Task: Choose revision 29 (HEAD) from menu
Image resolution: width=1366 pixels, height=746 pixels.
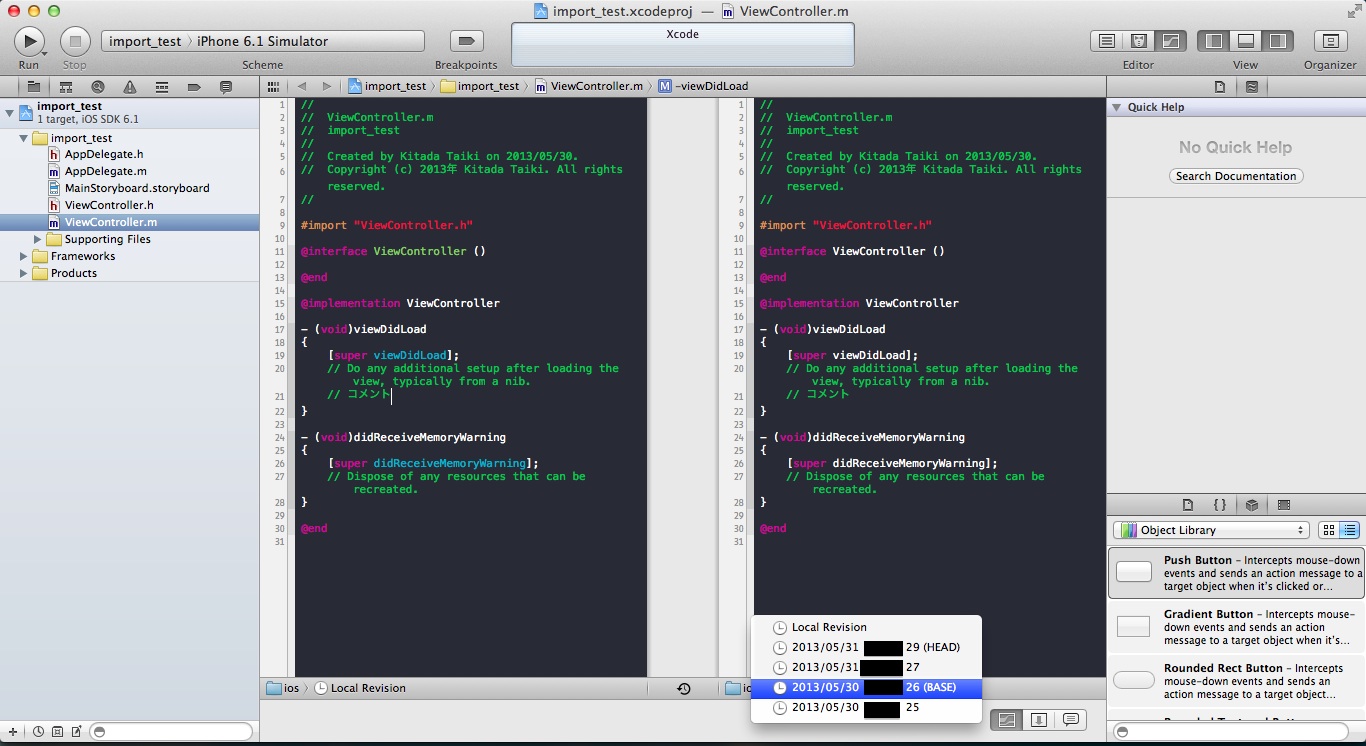Action: tap(866, 647)
